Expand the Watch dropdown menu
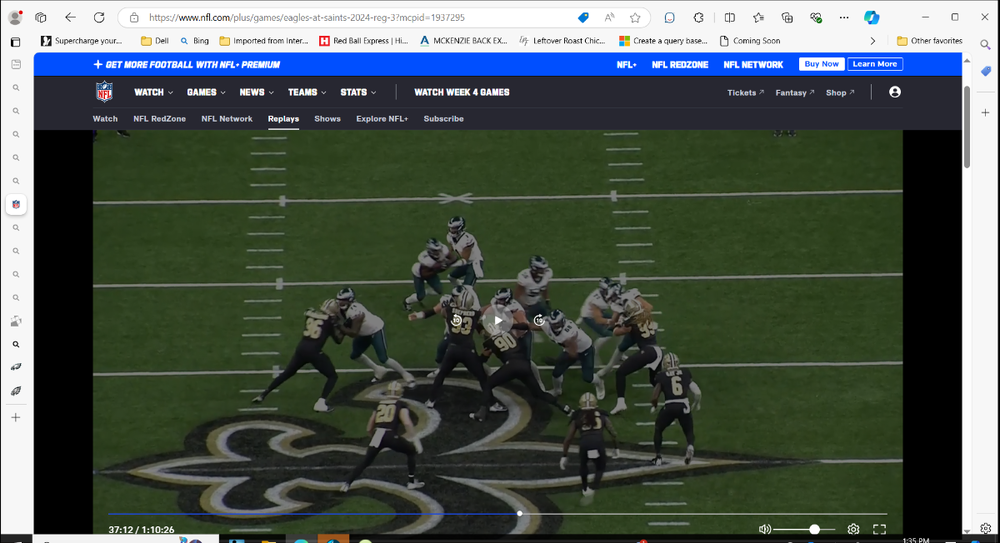This screenshot has height=543, width=1000. (153, 92)
